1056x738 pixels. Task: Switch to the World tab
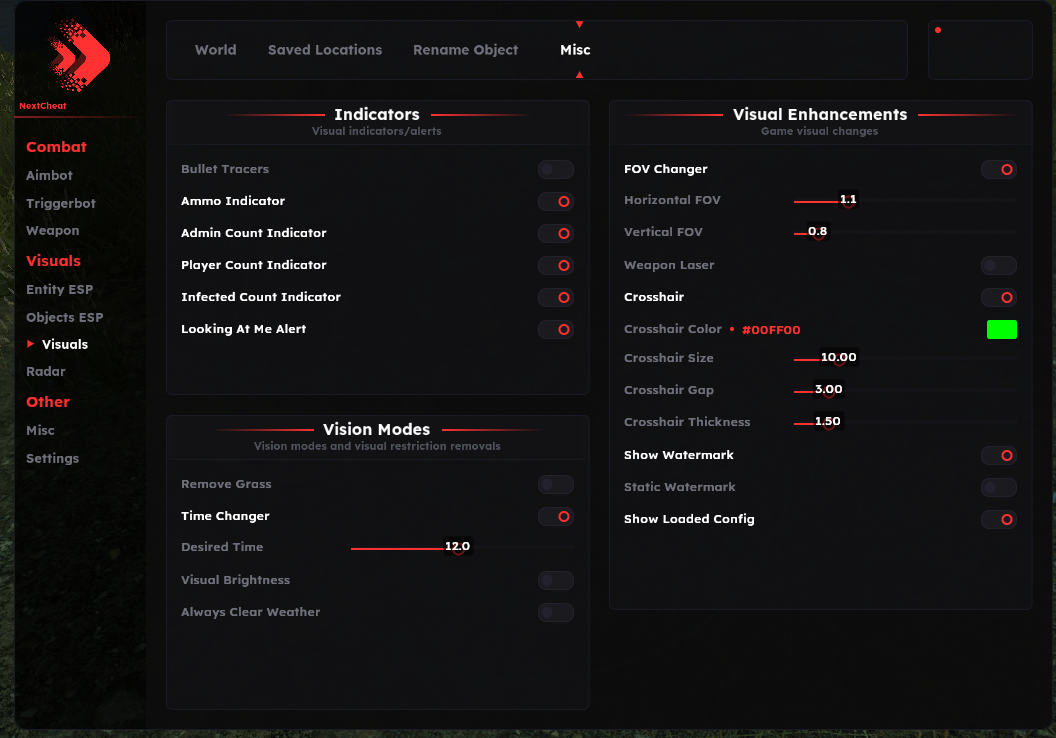point(215,49)
